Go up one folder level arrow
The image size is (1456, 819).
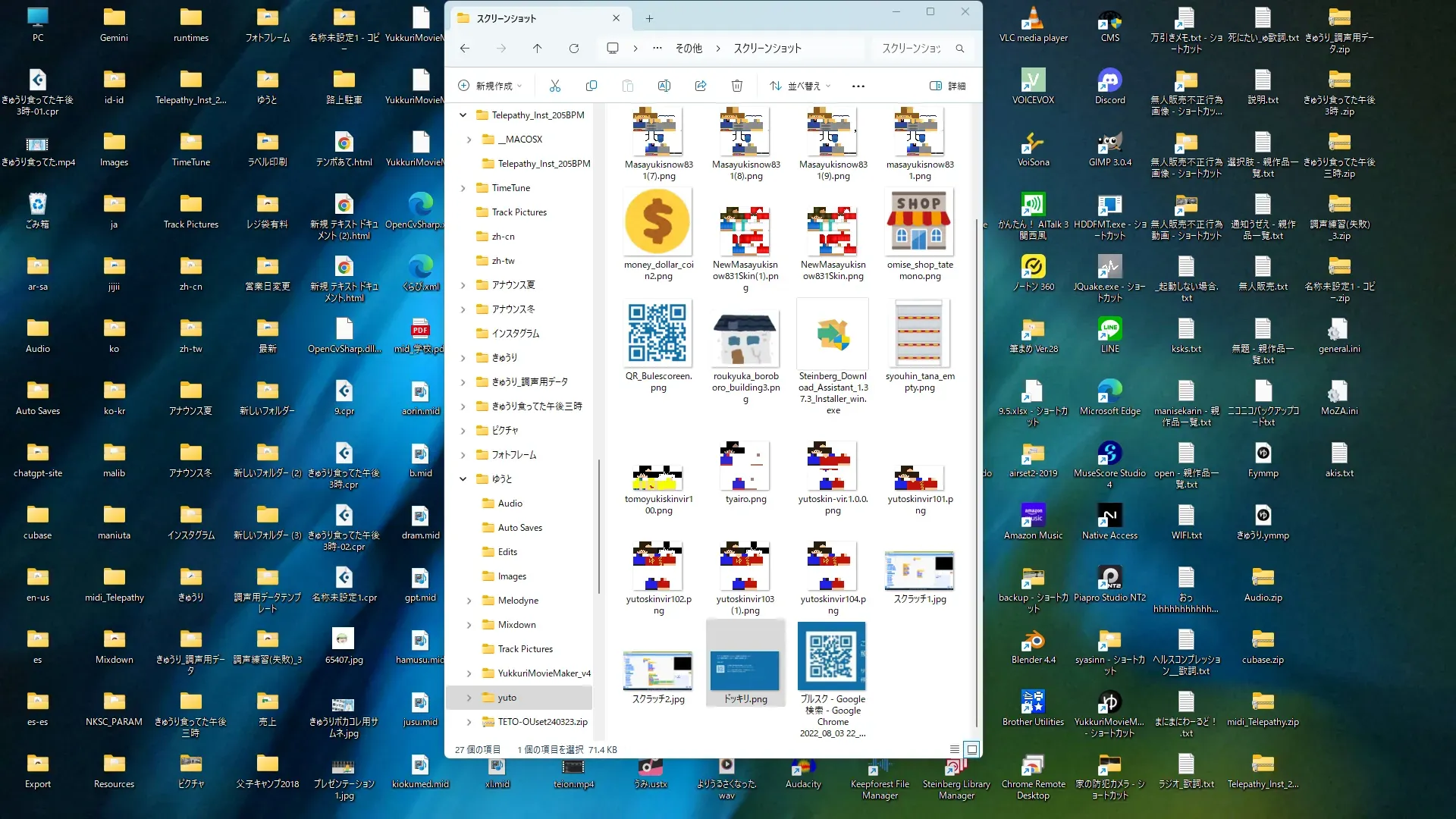(537, 49)
